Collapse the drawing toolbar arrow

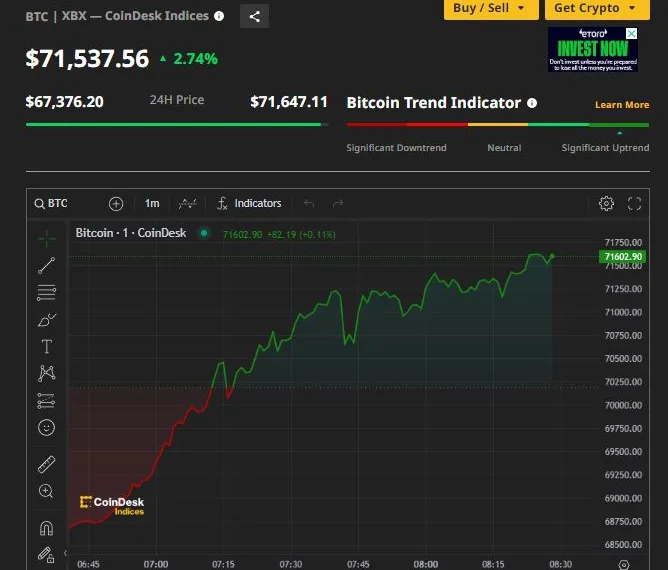tap(65, 553)
